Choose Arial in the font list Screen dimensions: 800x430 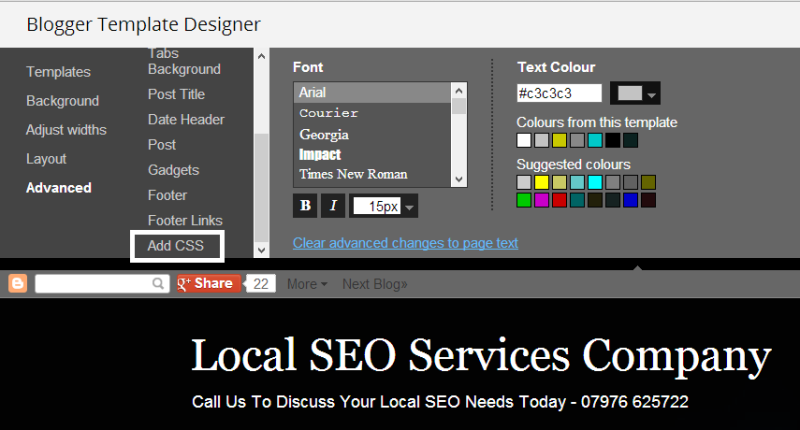[372, 92]
